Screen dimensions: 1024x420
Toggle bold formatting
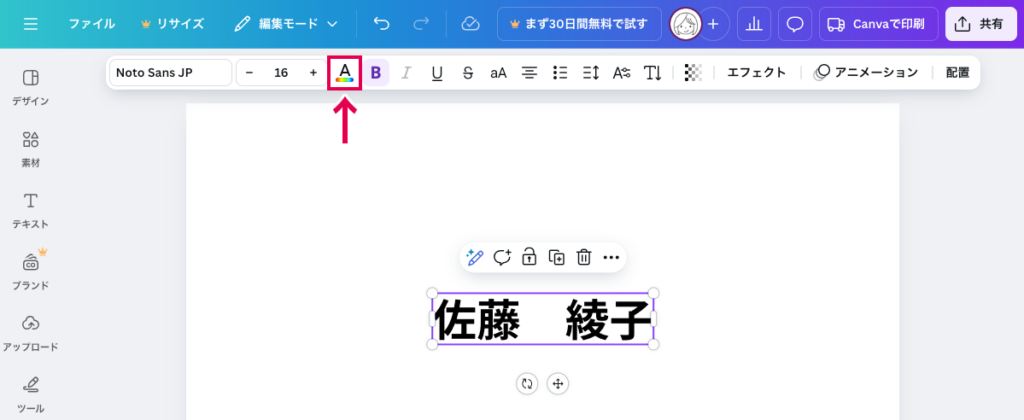(376, 72)
